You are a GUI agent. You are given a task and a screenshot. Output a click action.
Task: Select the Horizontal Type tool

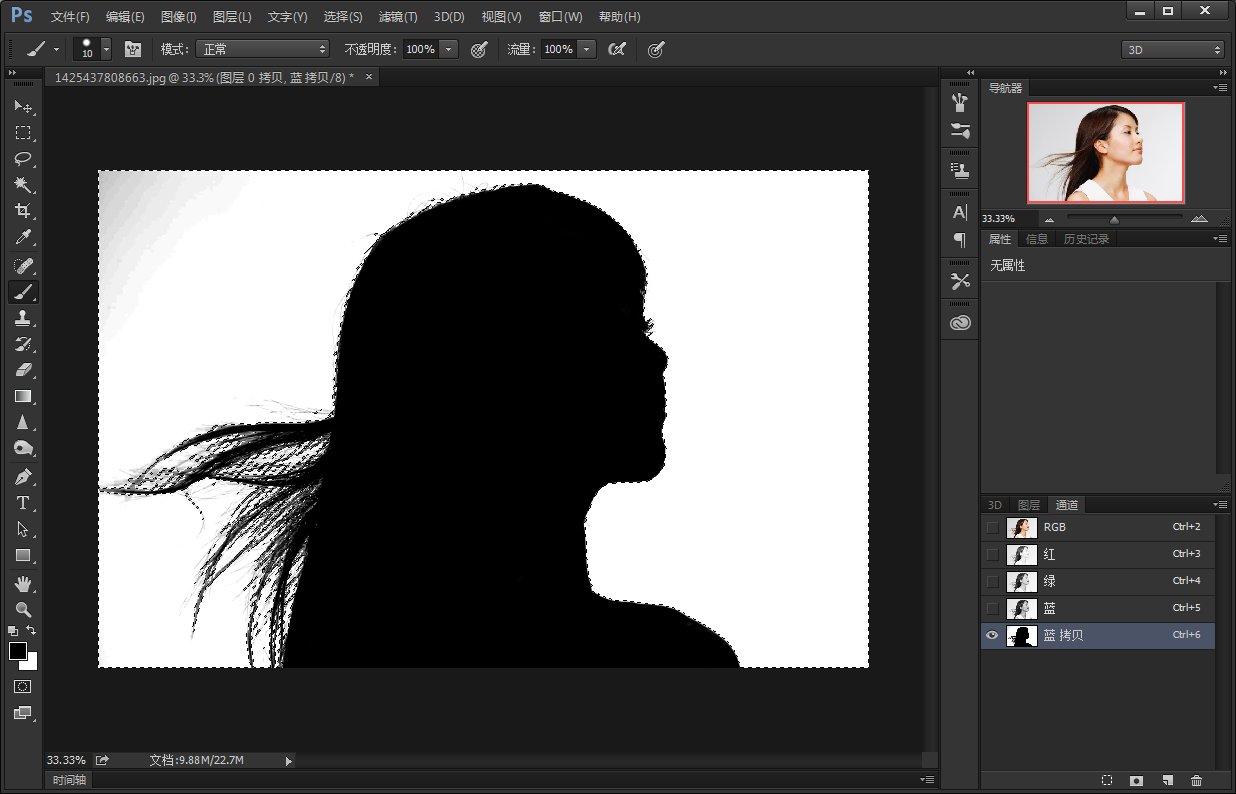click(23, 503)
